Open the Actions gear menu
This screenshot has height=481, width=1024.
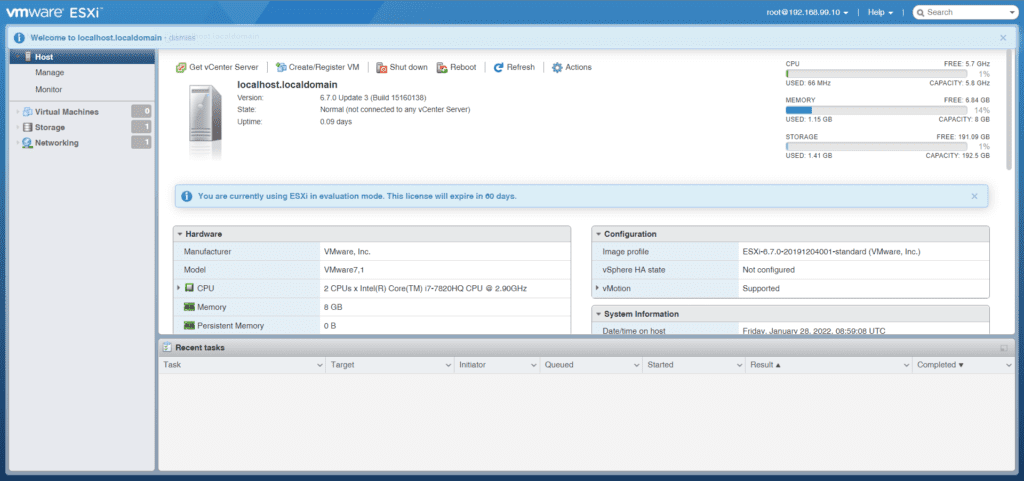[x=571, y=67]
